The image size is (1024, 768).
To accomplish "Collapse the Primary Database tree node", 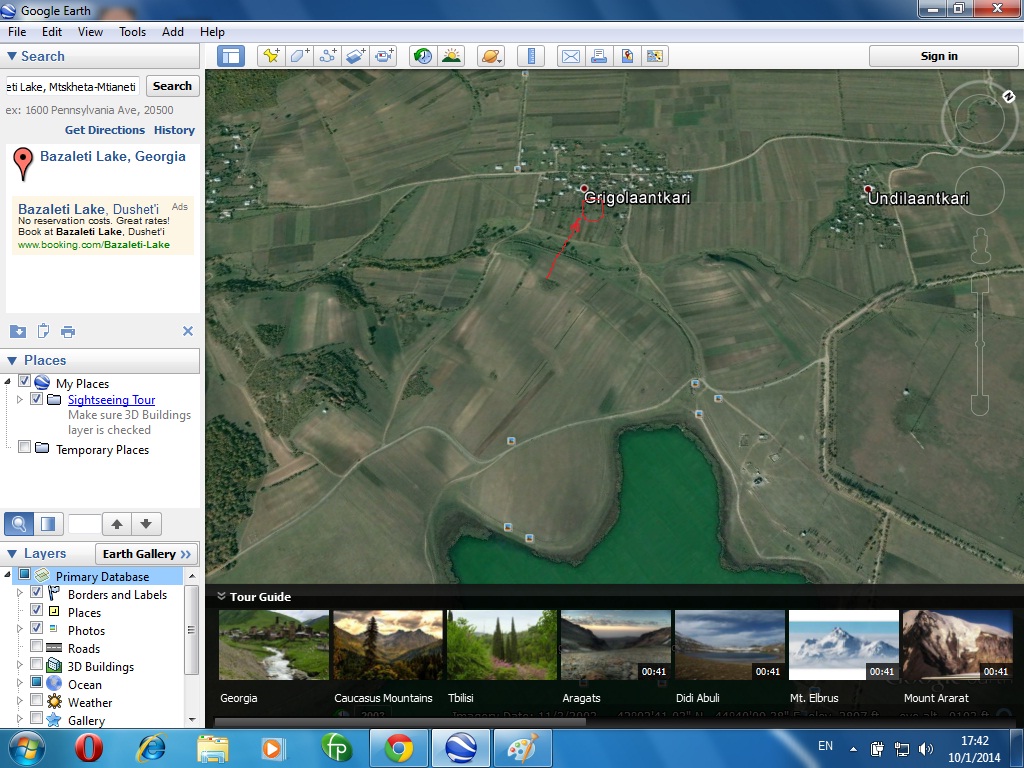I will click(7, 575).
